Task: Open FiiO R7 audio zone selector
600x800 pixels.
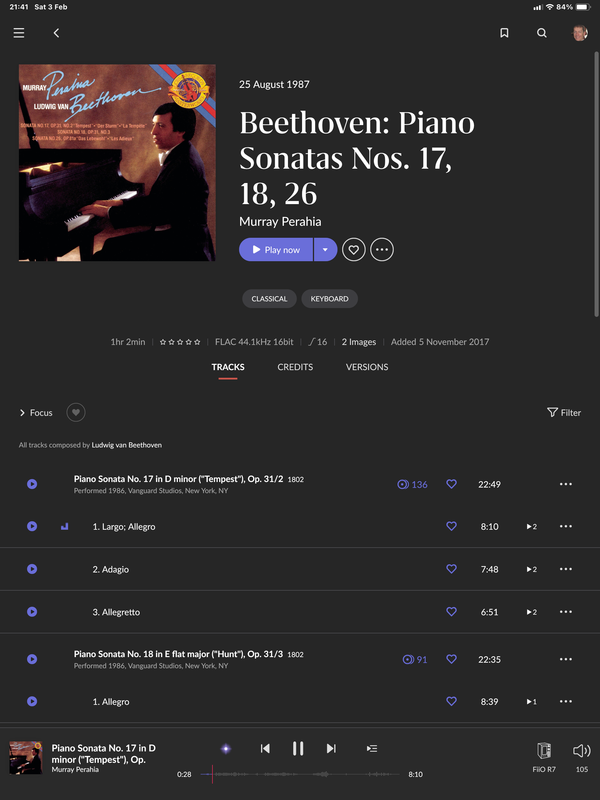Action: (544, 757)
